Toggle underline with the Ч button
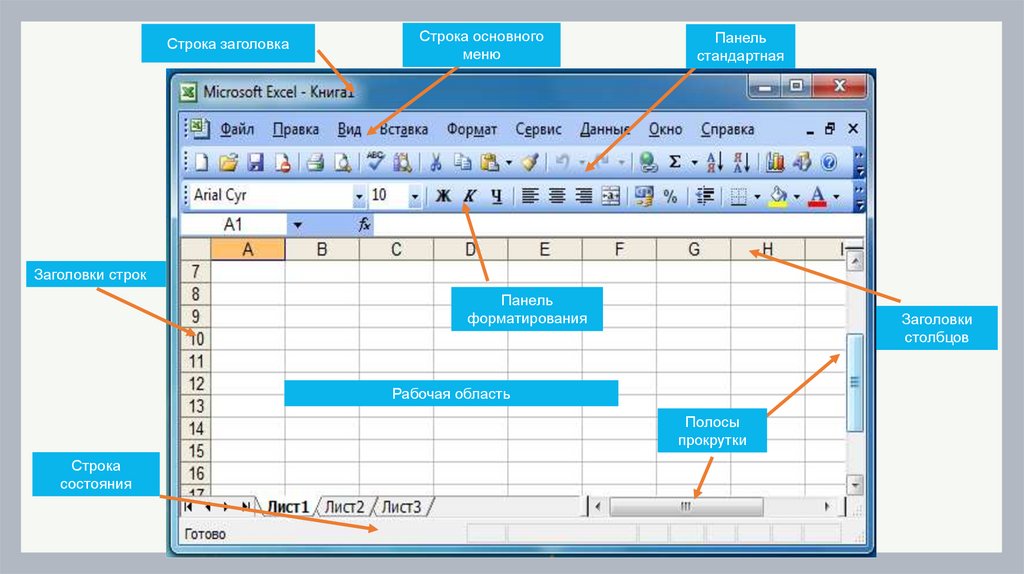 point(496,196)
